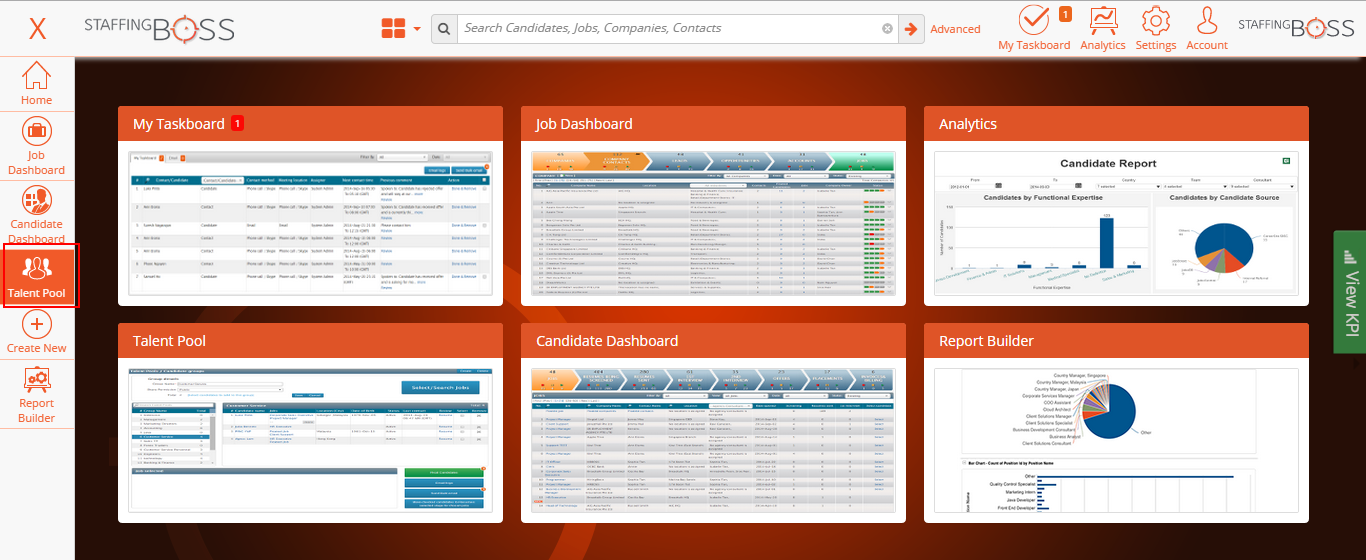The width and height of the screenshot is (1366, 560).
Task: Open Settings gear in the top bar
Action: 1156,28
